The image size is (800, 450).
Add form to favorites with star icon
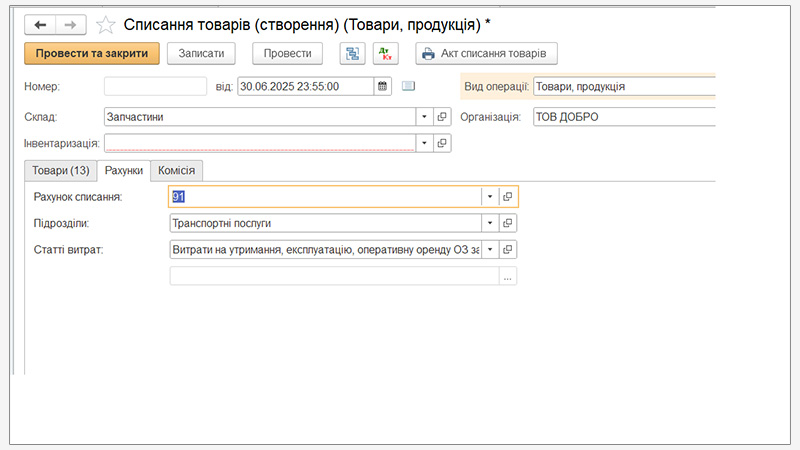pyautogui.click(x=105, y=24)
